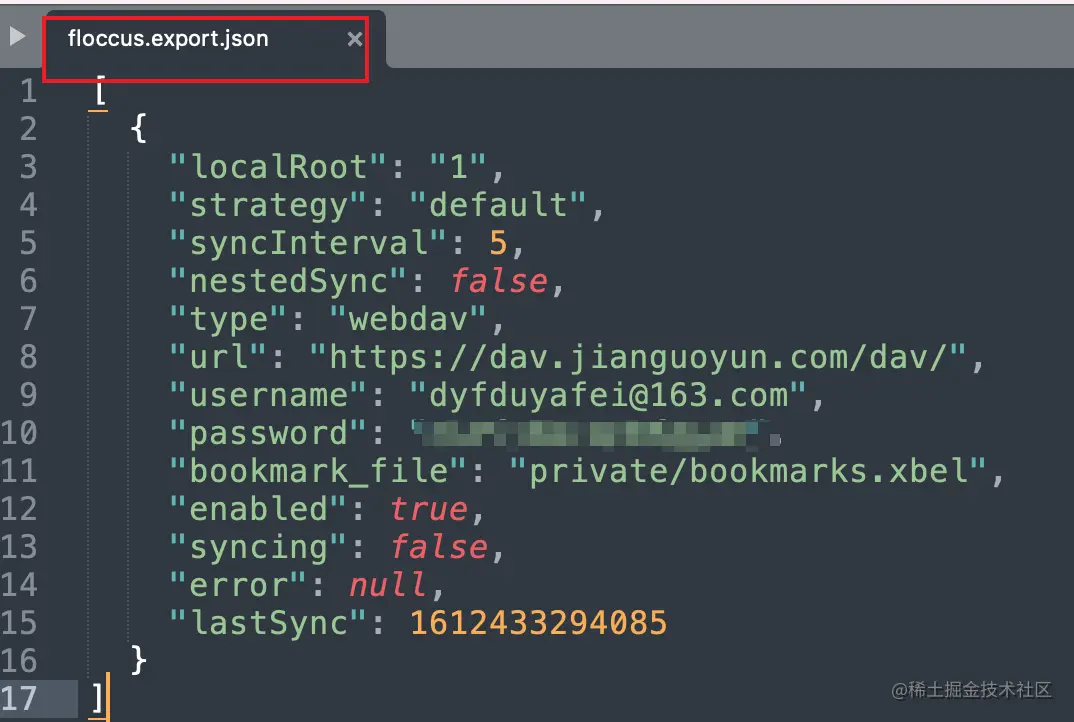Image resolution: width=1074 pixels, height=722 pixels.
Task: Click the "localRoot" key
Action: point(278,166)
